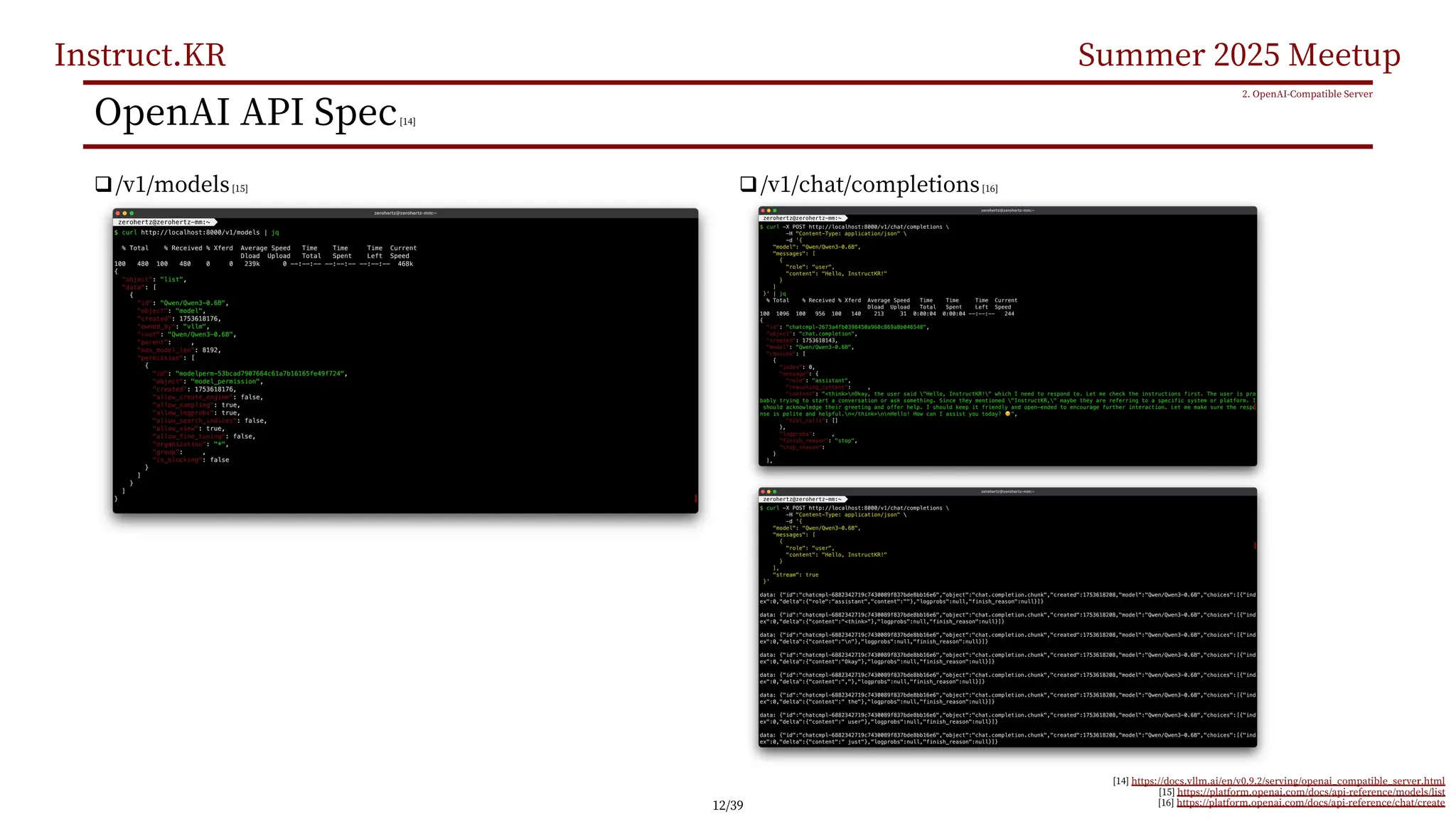Screen dimensions: 1456x819
Task: Click the 468k current speed value in models terminal
Action: [x=405, y=264]
